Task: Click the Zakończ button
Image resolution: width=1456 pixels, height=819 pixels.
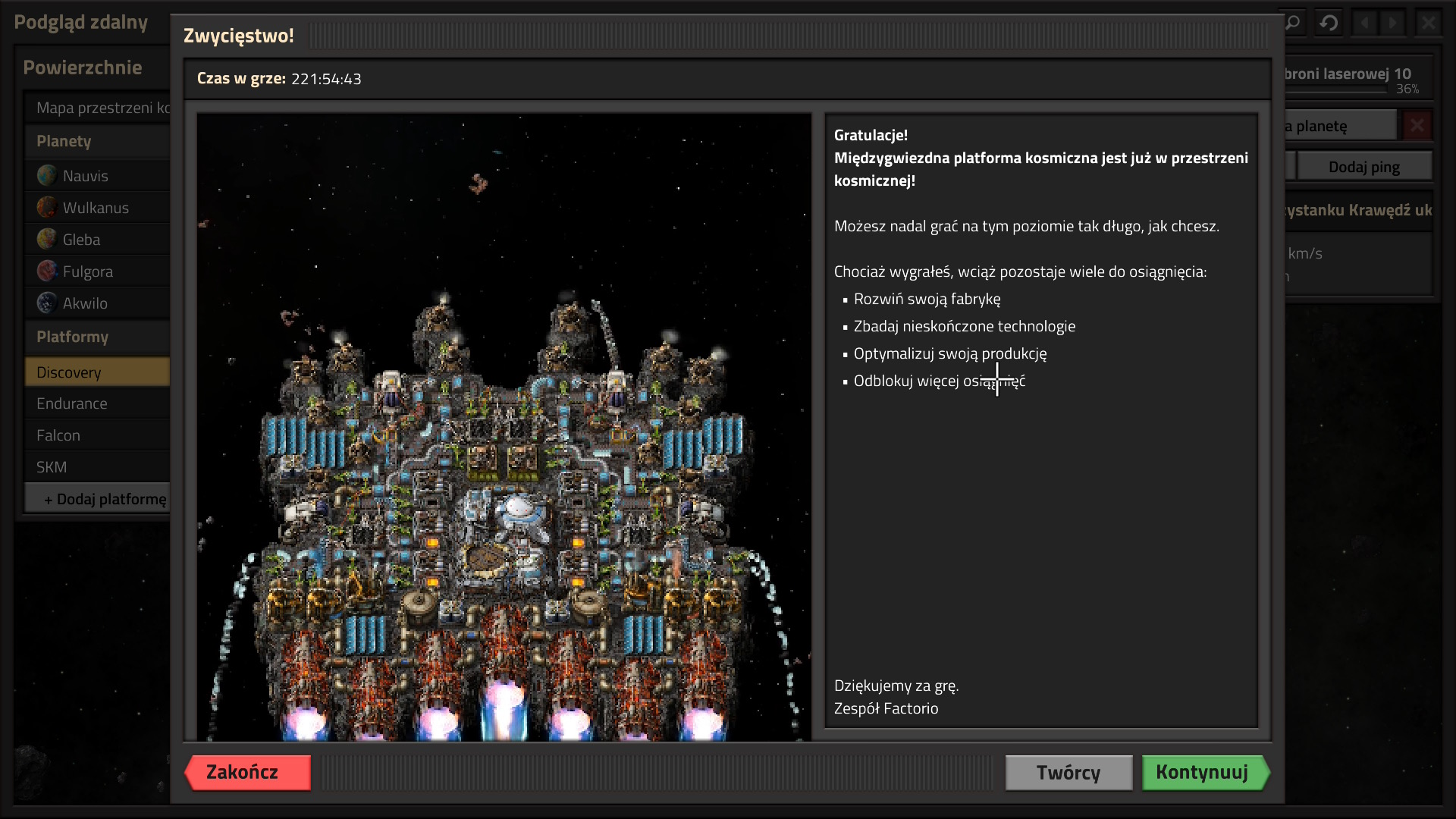Action: [x=247, y=772]
